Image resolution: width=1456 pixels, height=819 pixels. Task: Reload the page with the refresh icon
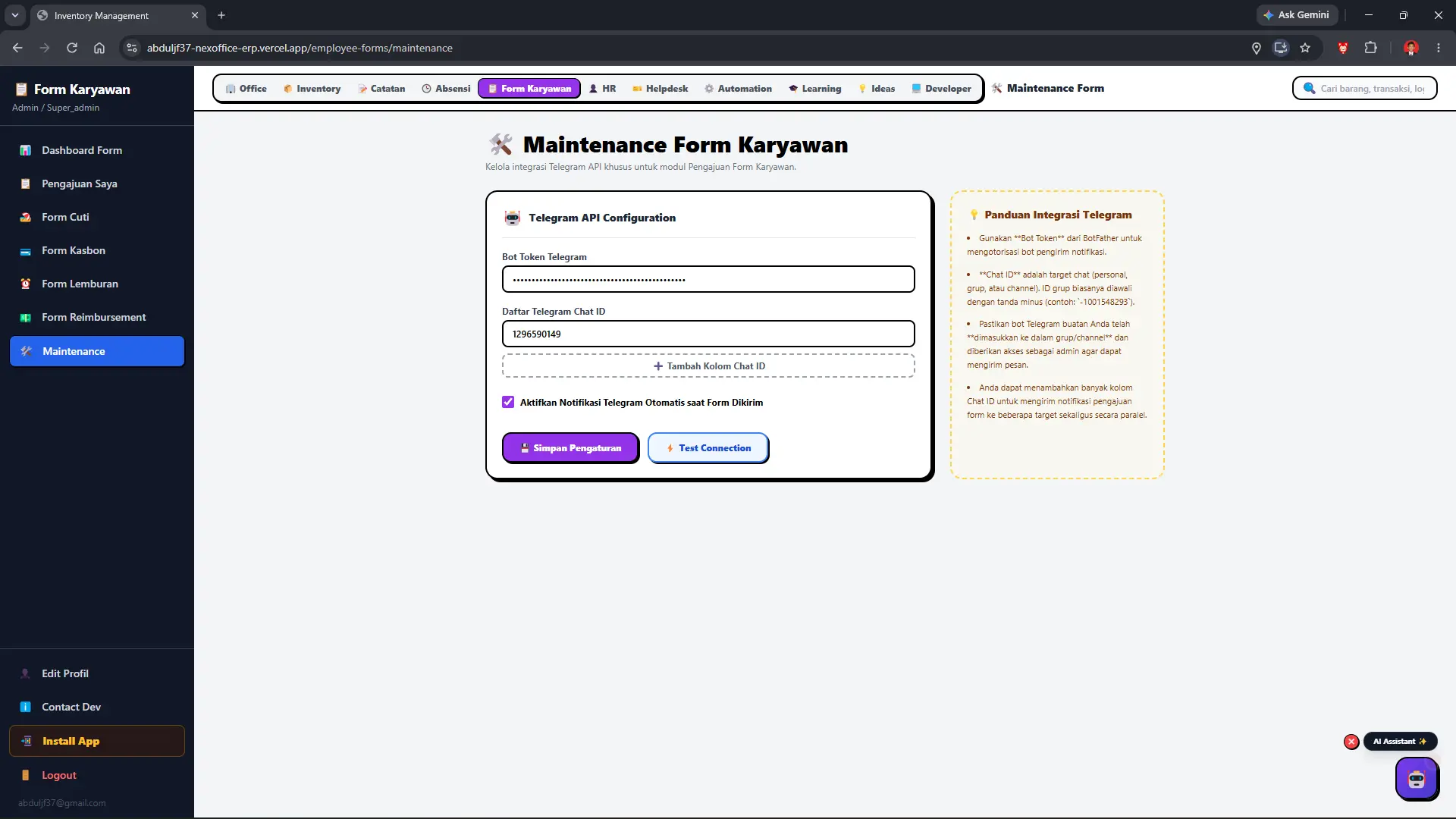(x=72, y=48)
